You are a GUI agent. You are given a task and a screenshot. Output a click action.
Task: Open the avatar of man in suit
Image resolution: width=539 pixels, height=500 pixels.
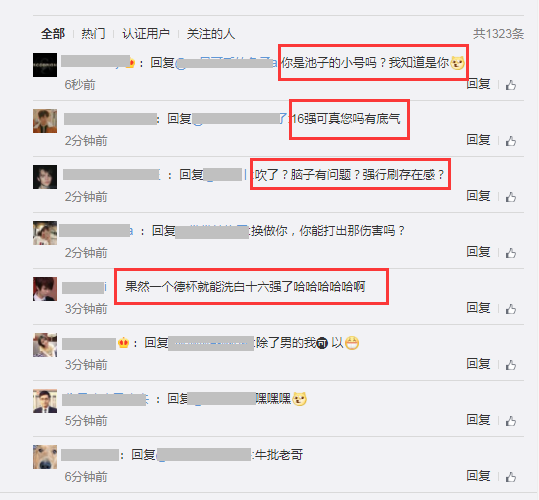[x=45, y=401]
